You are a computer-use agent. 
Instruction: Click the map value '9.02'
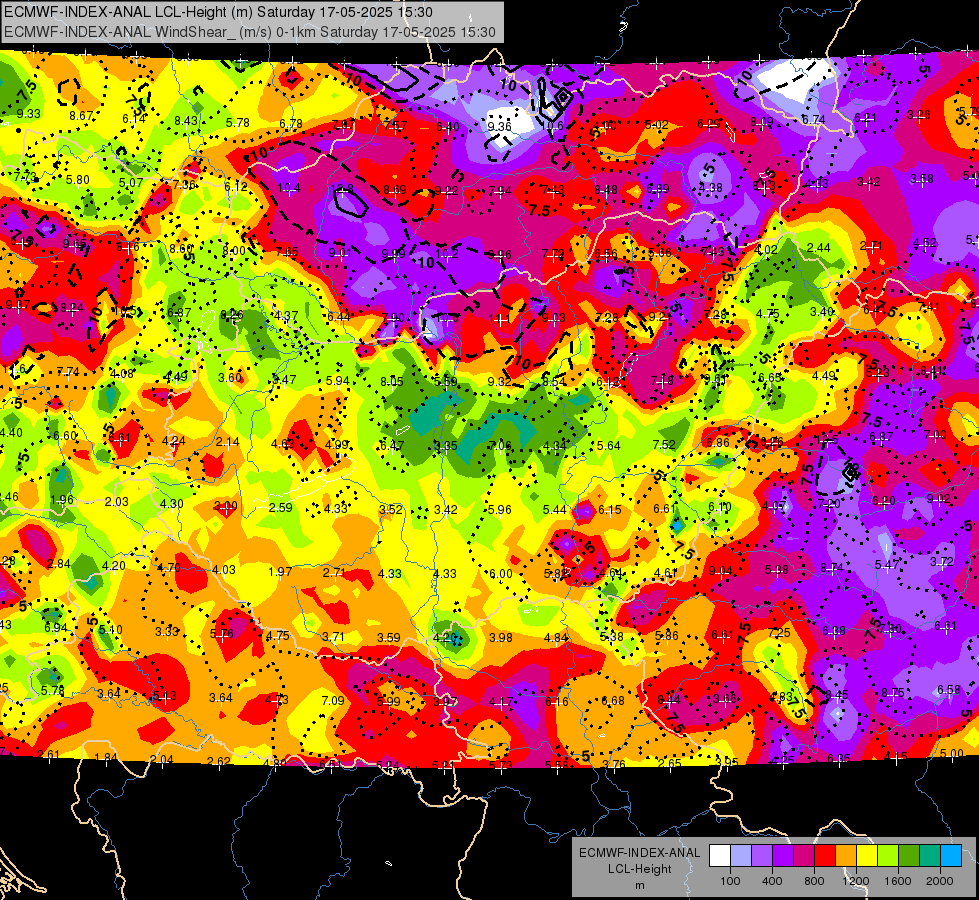pos(938,498)
